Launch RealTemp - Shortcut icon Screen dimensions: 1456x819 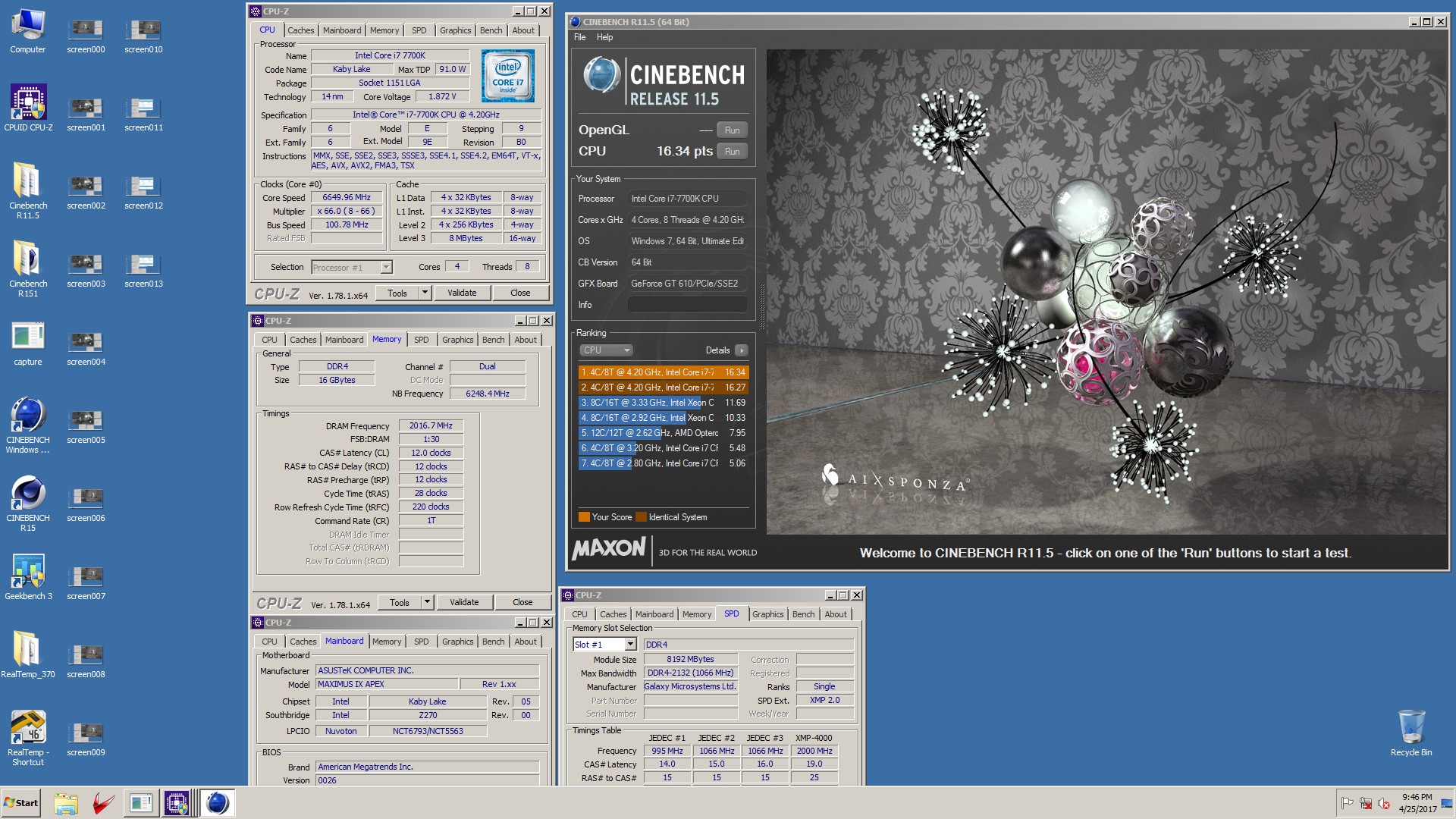click(x=28, y=738)
